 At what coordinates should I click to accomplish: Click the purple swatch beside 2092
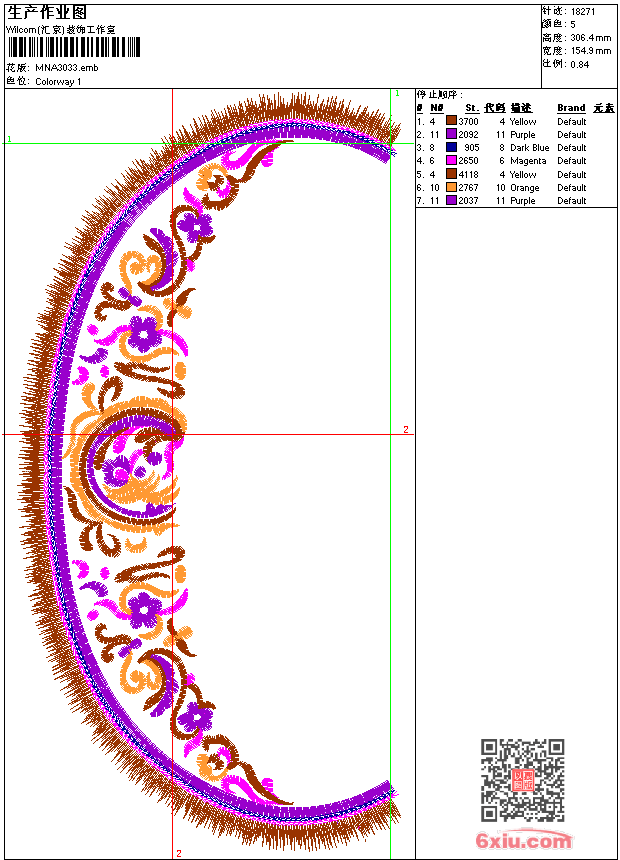coord(451,134)
